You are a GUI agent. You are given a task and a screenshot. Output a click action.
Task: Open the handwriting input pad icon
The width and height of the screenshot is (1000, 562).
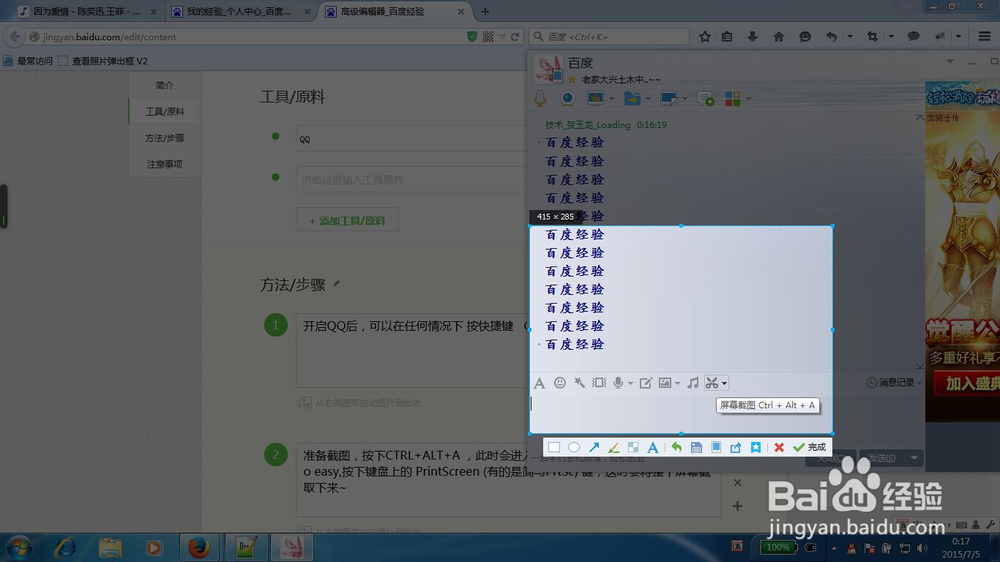[x=645, y=383]
